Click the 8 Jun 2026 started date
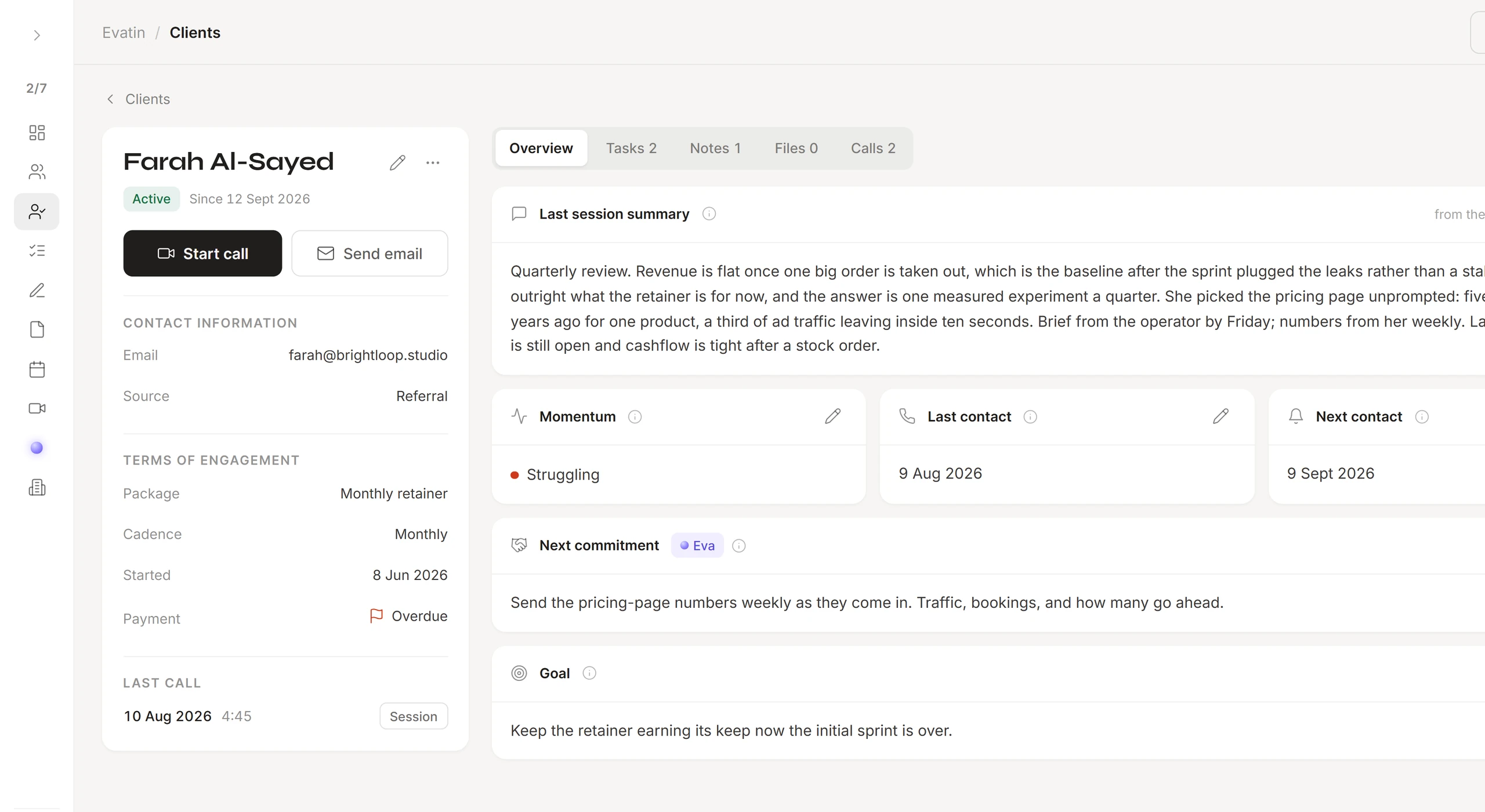This screenshot has height=812, width=1485. pos(410,575)
